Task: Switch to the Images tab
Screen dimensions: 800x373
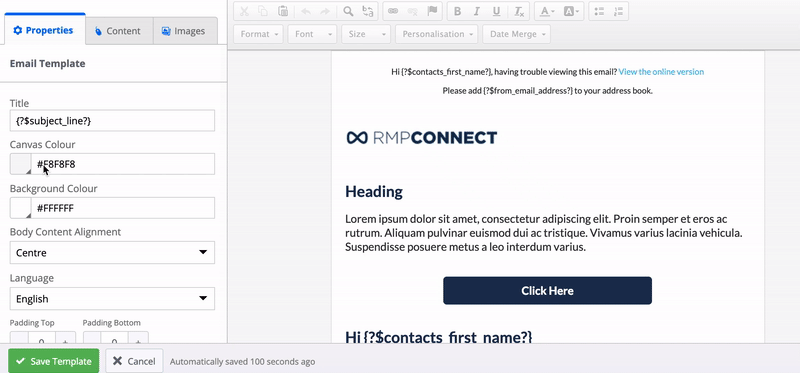Action: (185, 31)
